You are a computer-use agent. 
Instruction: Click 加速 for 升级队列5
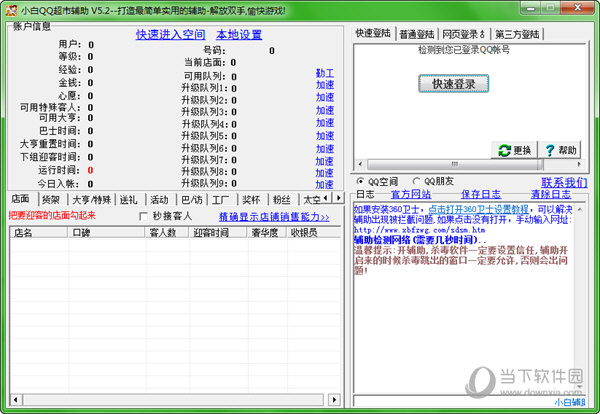pos(325,136)
